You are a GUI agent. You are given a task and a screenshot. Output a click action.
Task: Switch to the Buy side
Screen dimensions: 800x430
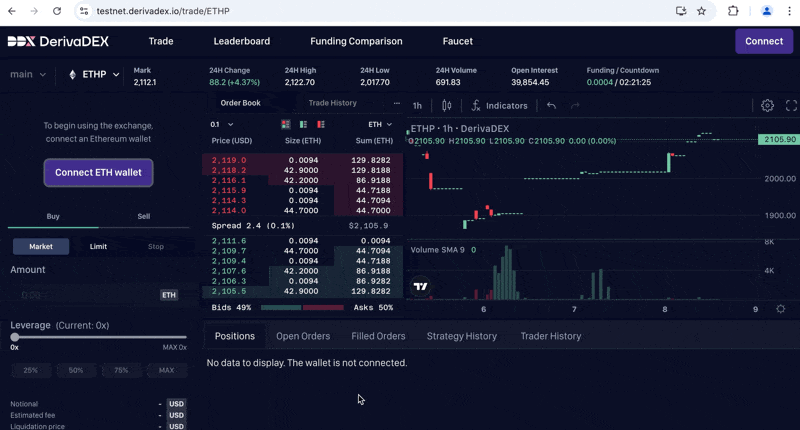(53, 216)
